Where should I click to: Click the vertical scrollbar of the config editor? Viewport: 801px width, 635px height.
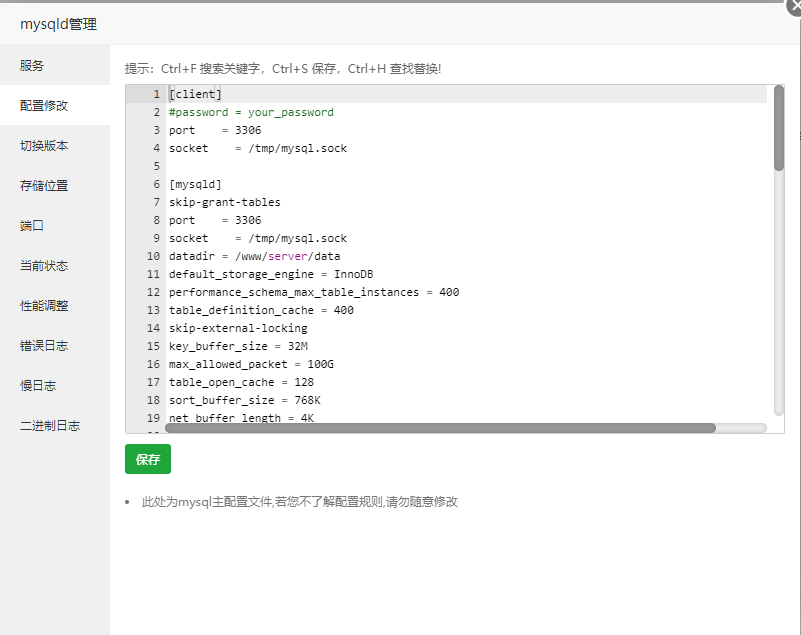pyautogui.click(x=779, y=128)
